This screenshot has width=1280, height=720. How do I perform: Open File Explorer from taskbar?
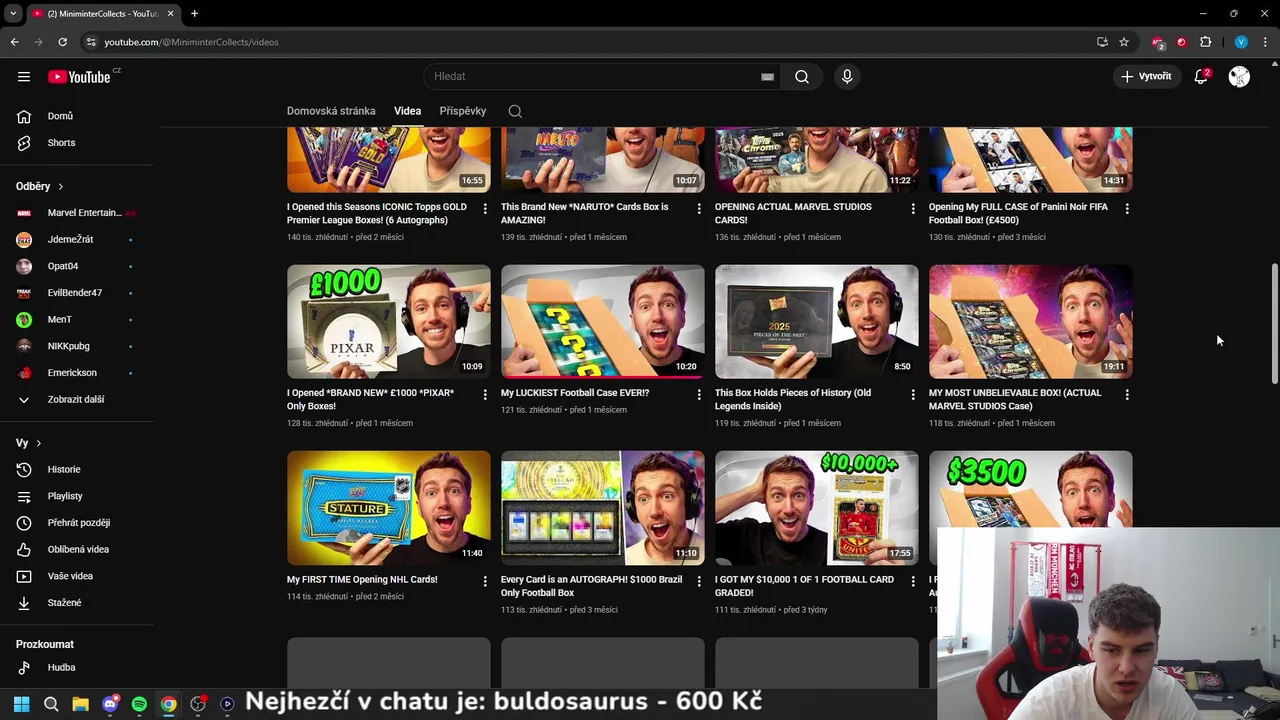point(80,704)
